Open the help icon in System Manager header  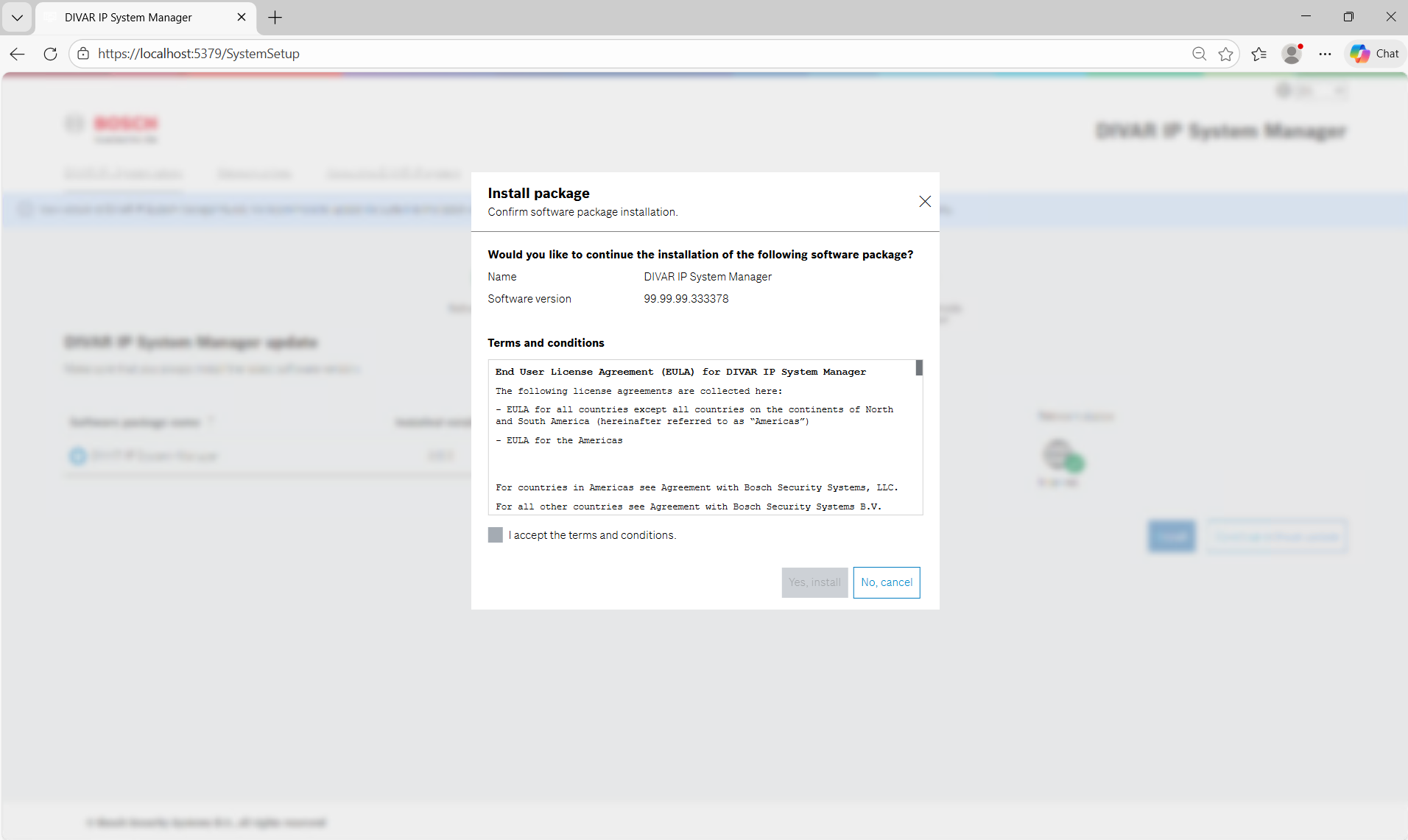coord(1284,90)
